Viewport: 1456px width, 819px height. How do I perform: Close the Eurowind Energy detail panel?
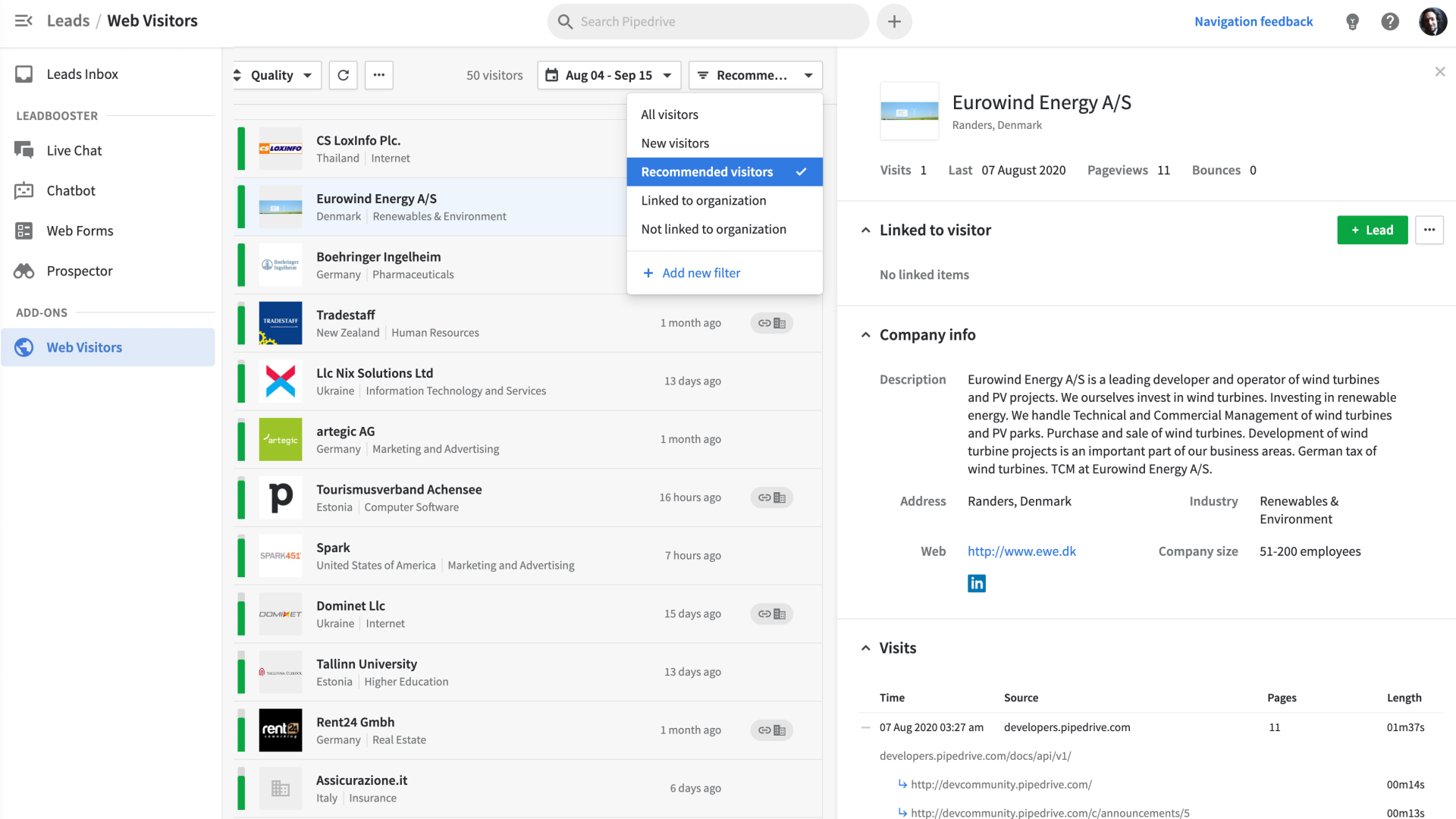[1440, 71]
